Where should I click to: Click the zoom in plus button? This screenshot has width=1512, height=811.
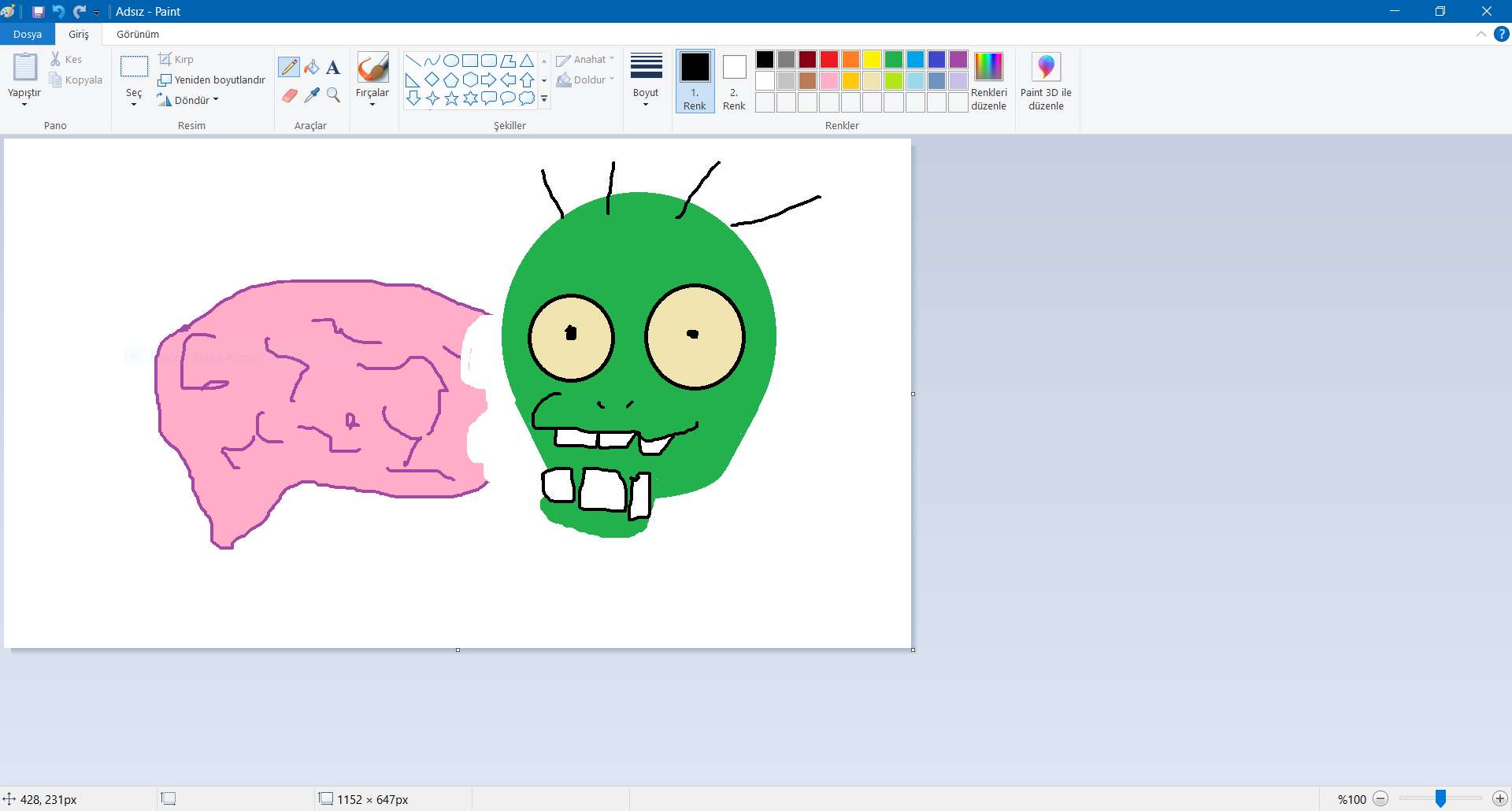(1499, 798)
